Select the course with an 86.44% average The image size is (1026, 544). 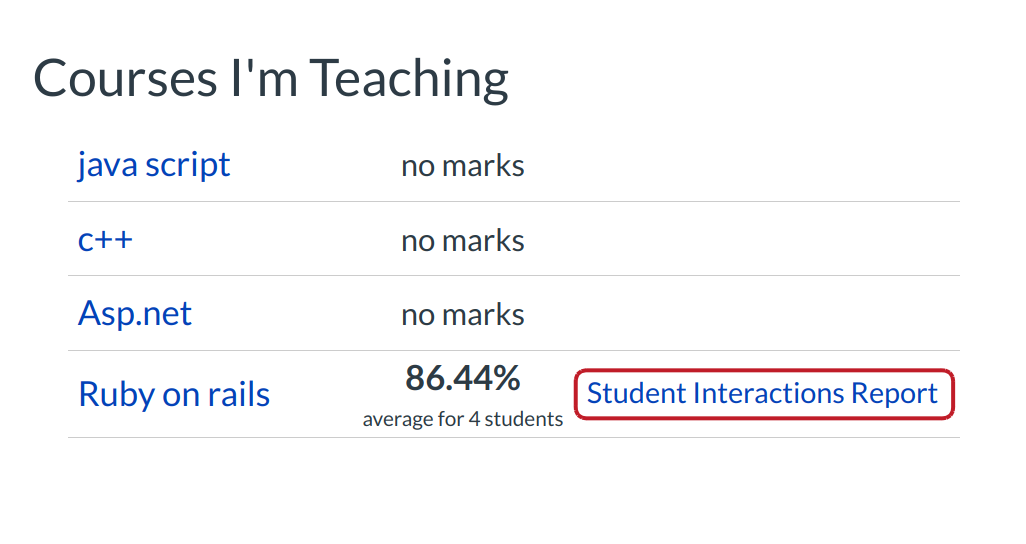click(x=174, y=394)
